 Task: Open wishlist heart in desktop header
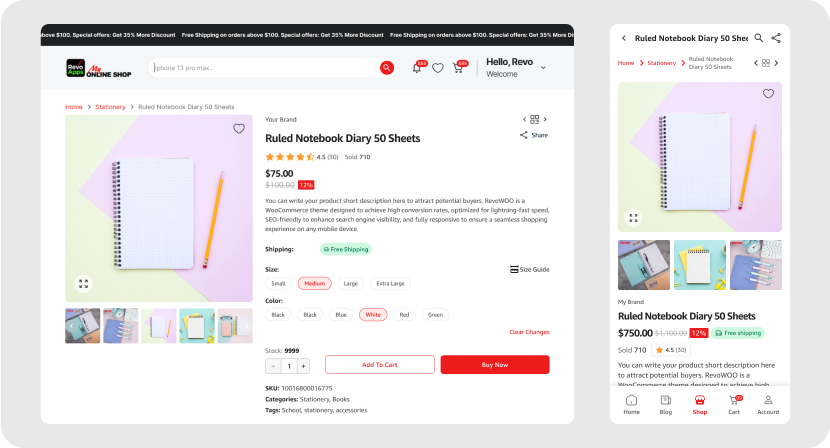point(438,68)
